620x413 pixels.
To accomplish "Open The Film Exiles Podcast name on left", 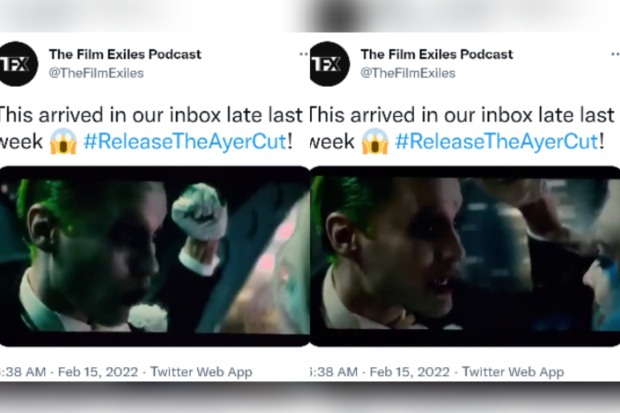I will pyautogui.click(x=125, y=54).
